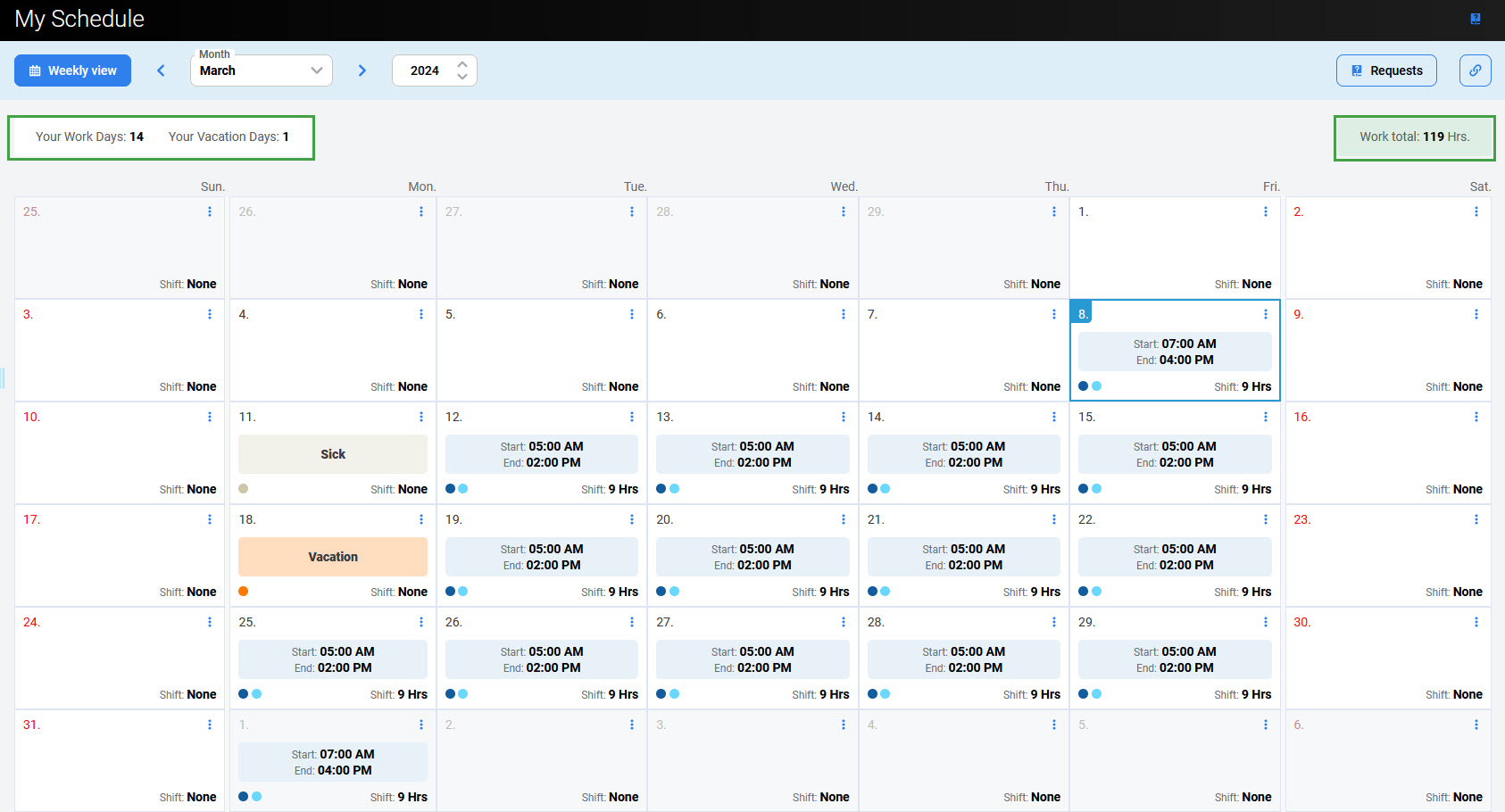Click the year 2024 input field

point(425,70)
